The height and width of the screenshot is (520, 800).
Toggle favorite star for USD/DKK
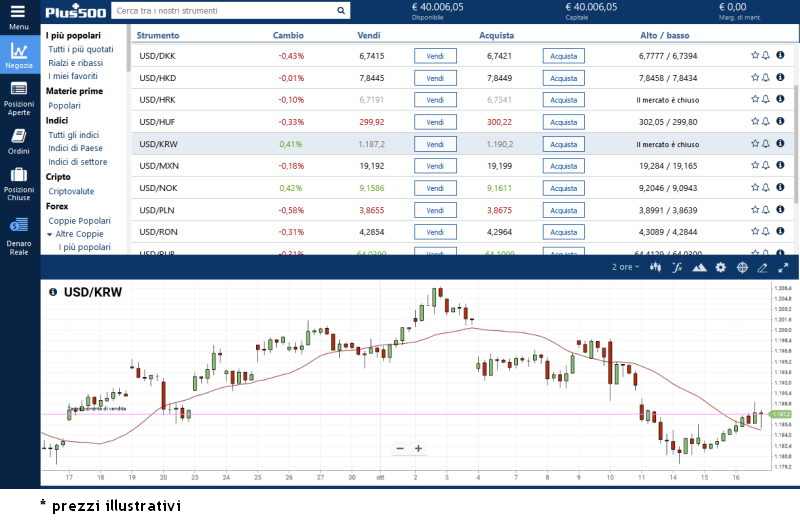[755, 56]
